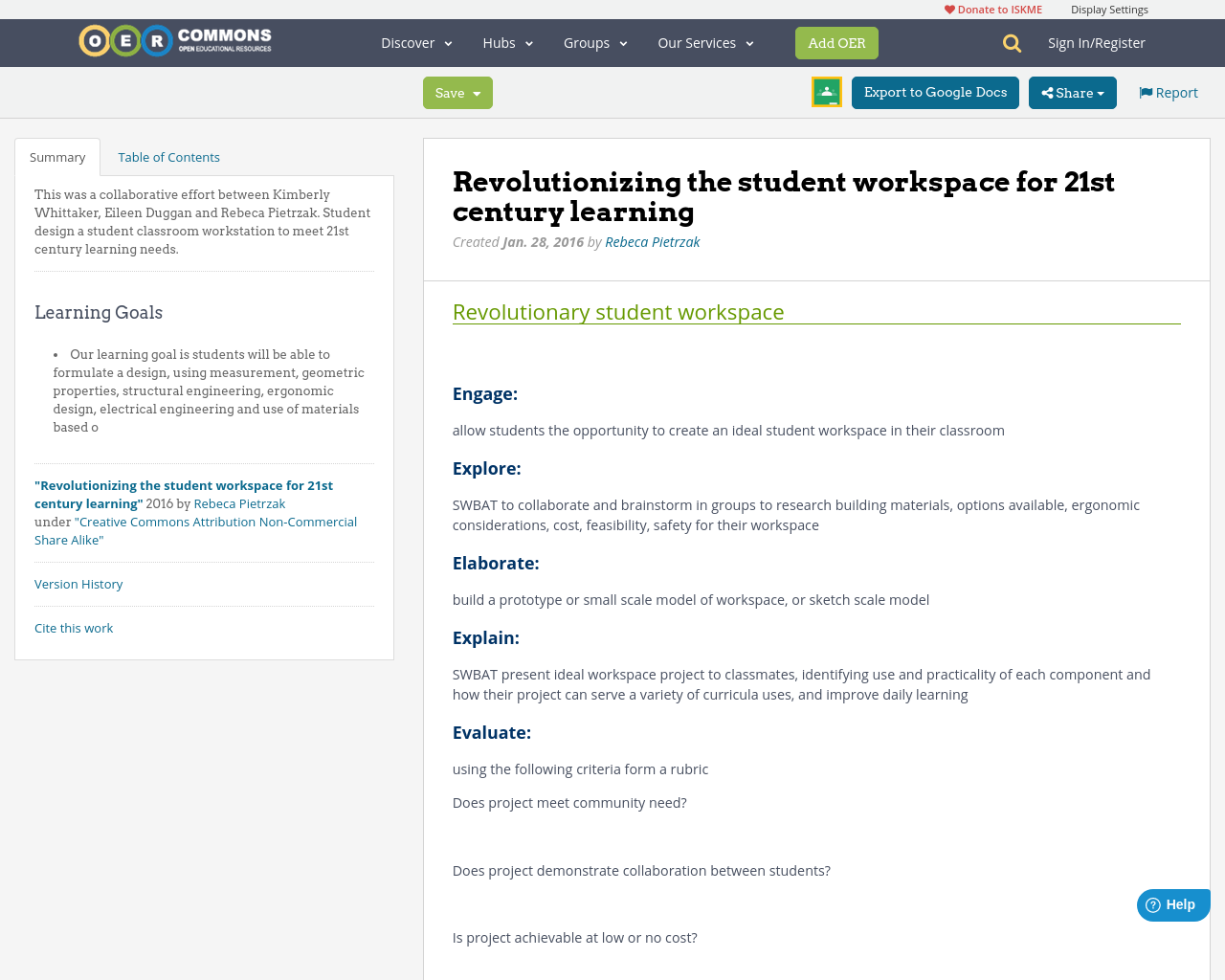The width and height of the screenshot is (1225, 980).
Task: Open the Groups dropdown menu
Action: 595,43
